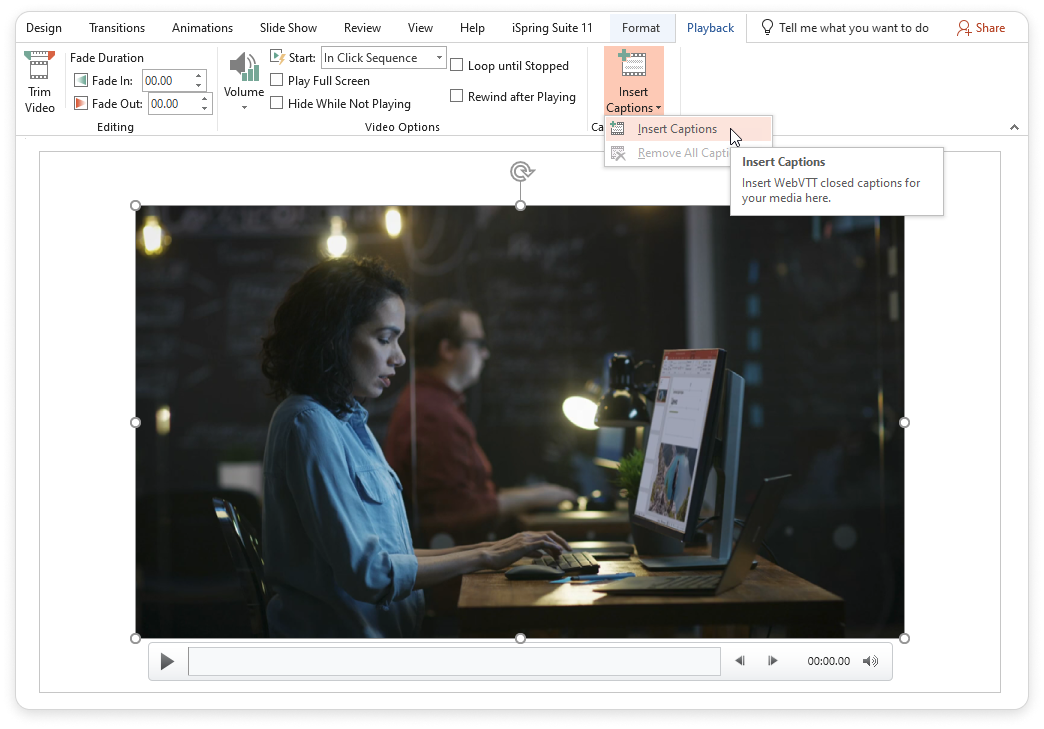Switch to the Design tab

click(x=44, y=27)
